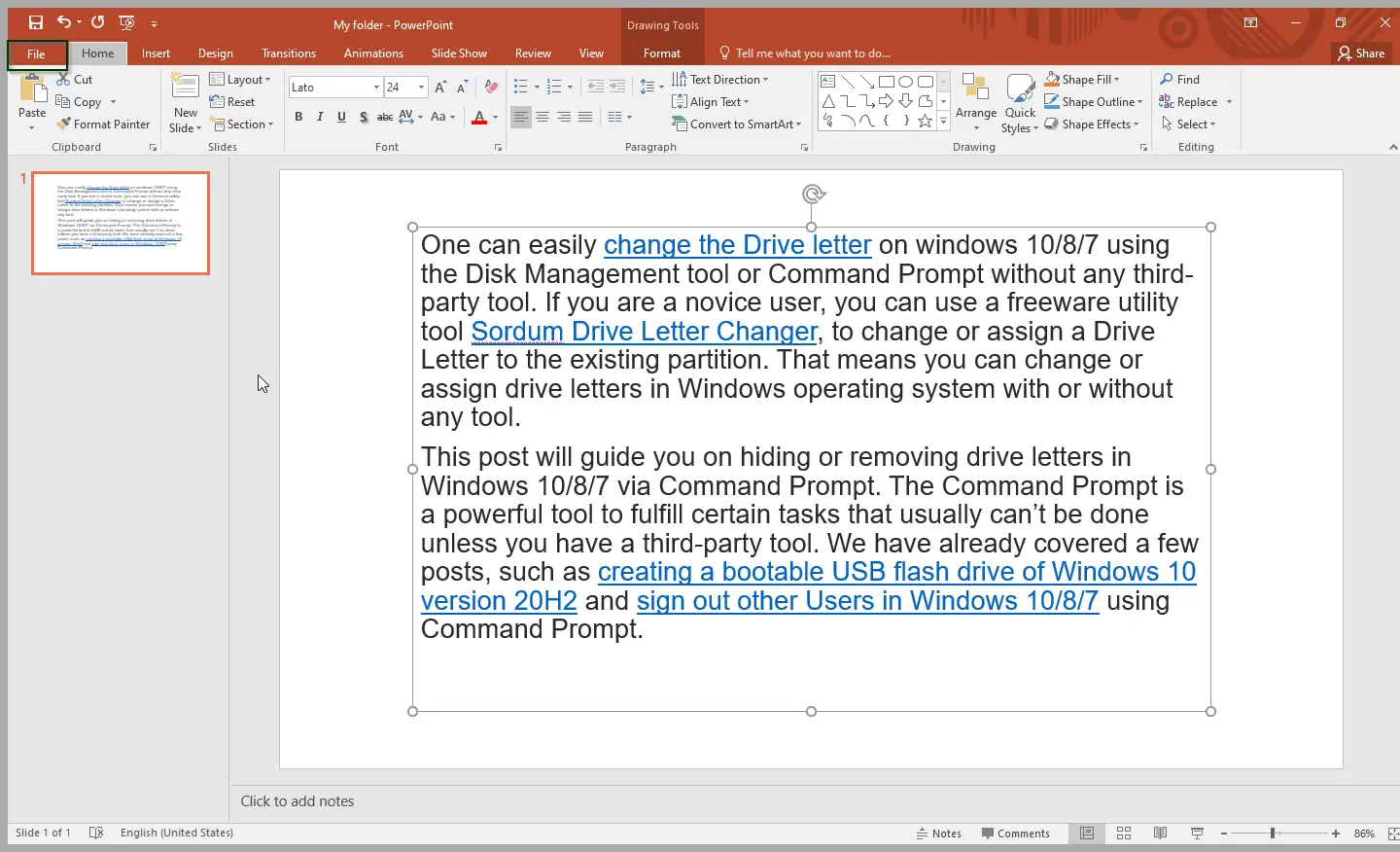Undo the last action
1400x852 pixels.
pyautogui.click(x=63, y=22)
